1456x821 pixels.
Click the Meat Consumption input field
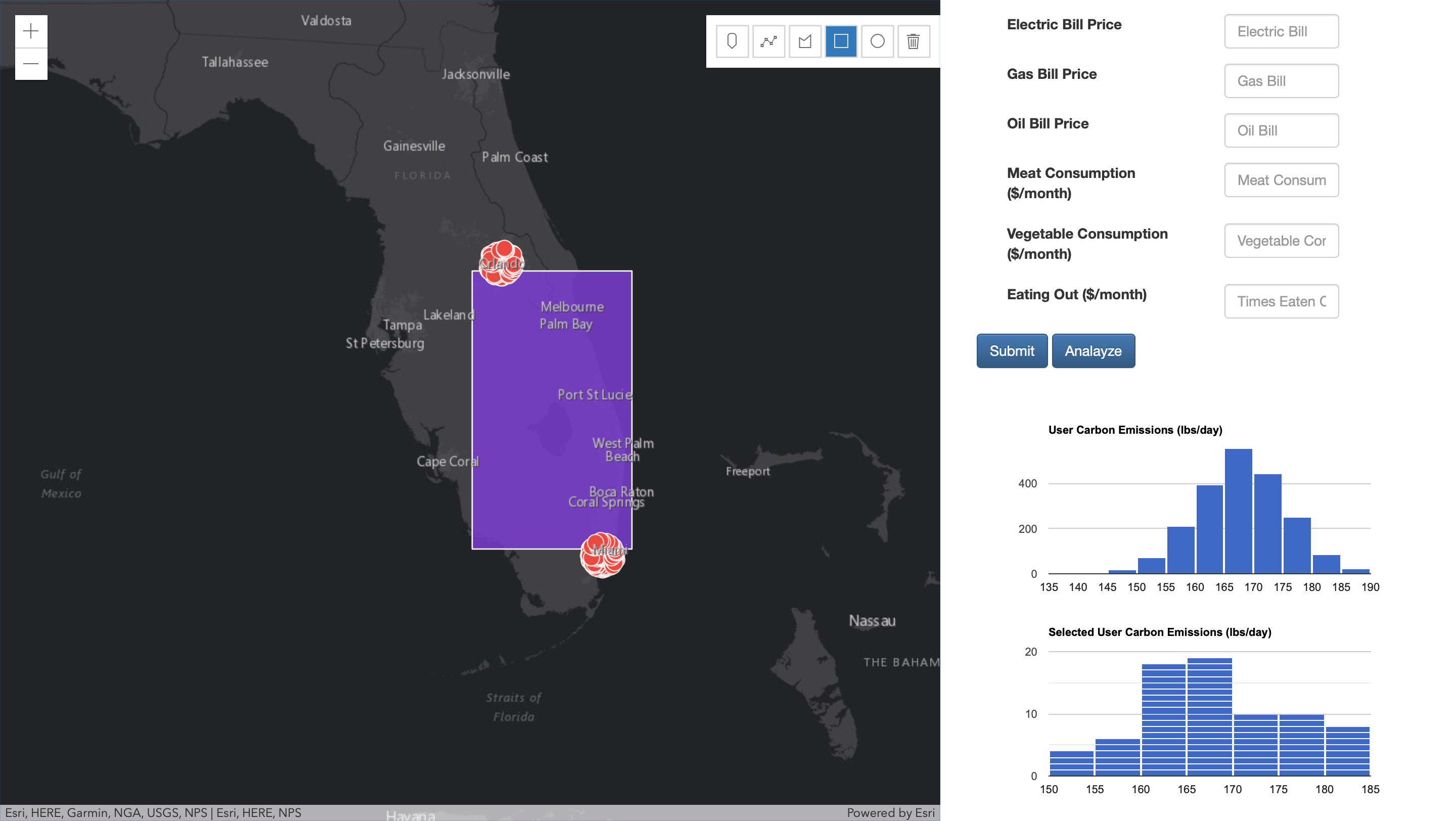[x=1281, y=180]
